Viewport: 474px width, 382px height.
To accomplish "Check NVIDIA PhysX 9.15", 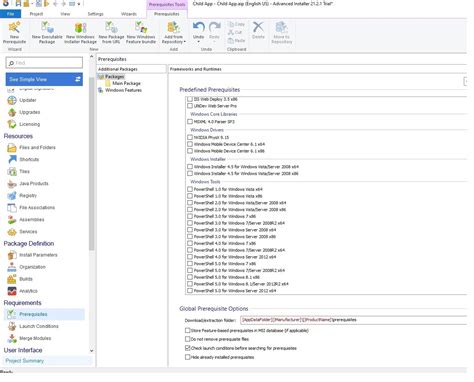I will point(190,137).
